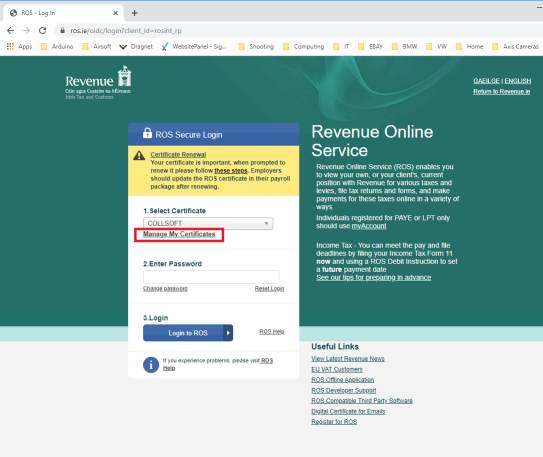Screen dimensions: 543x457
Task: Expand the COLLSOFT certificate dropdown
Action: click(208, 223)
